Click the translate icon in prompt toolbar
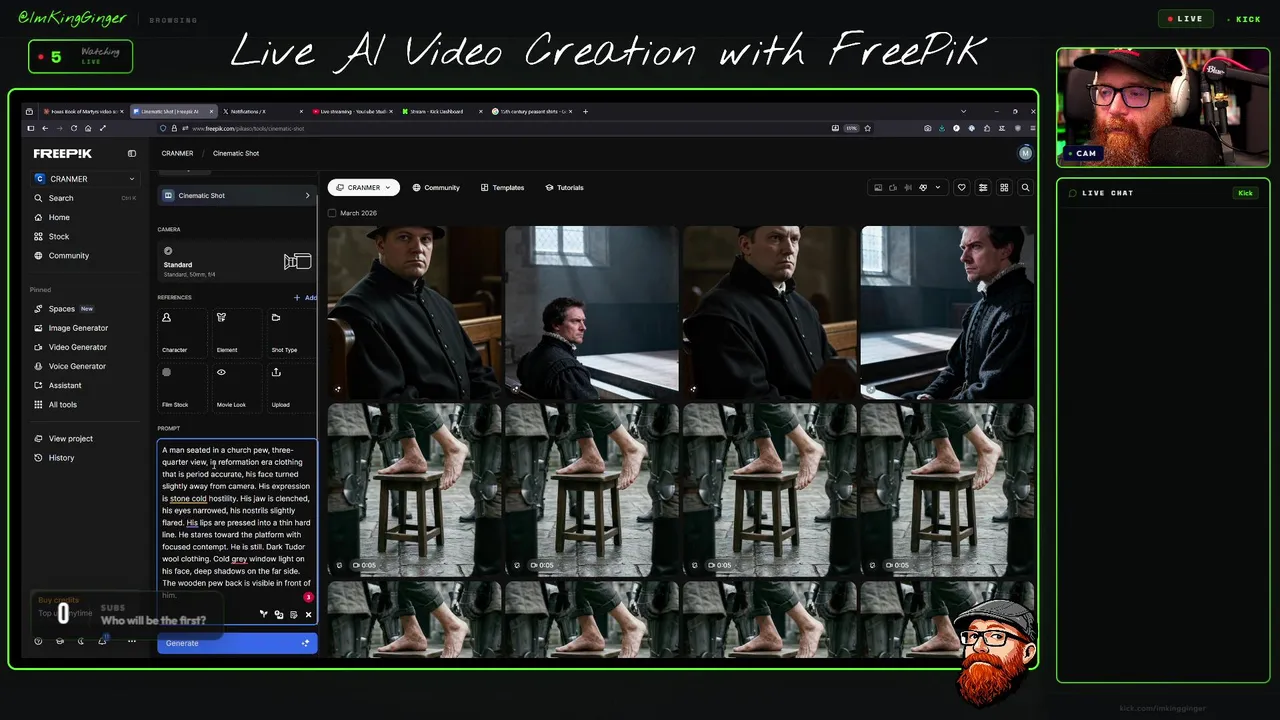The width and height of the screenshot is (1280, 720). [x=278, y=614]
